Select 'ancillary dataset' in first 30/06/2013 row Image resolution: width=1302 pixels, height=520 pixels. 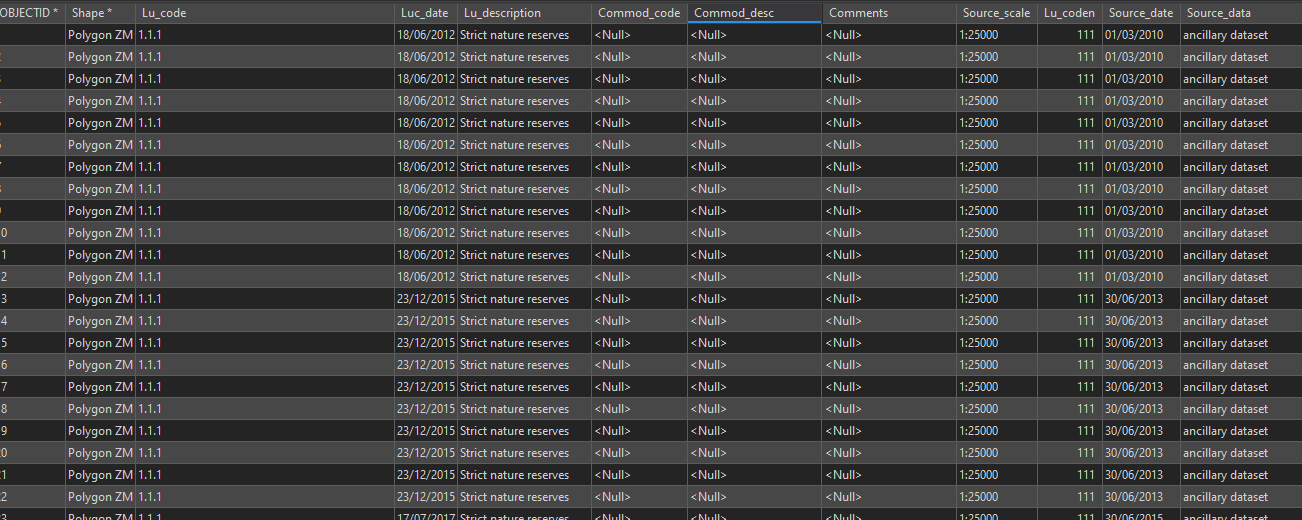pos(1241,299)
